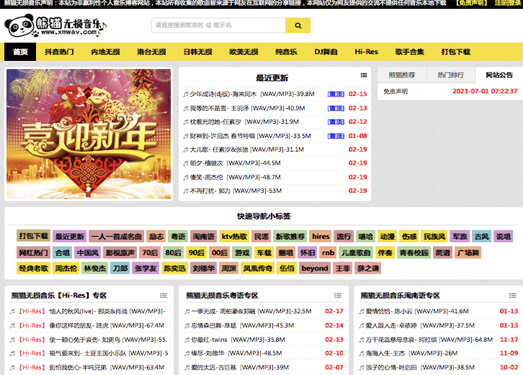This screenshot has height=375, width=523.
Task: Open the DJ舞曲 menu item
Action: 326,52
